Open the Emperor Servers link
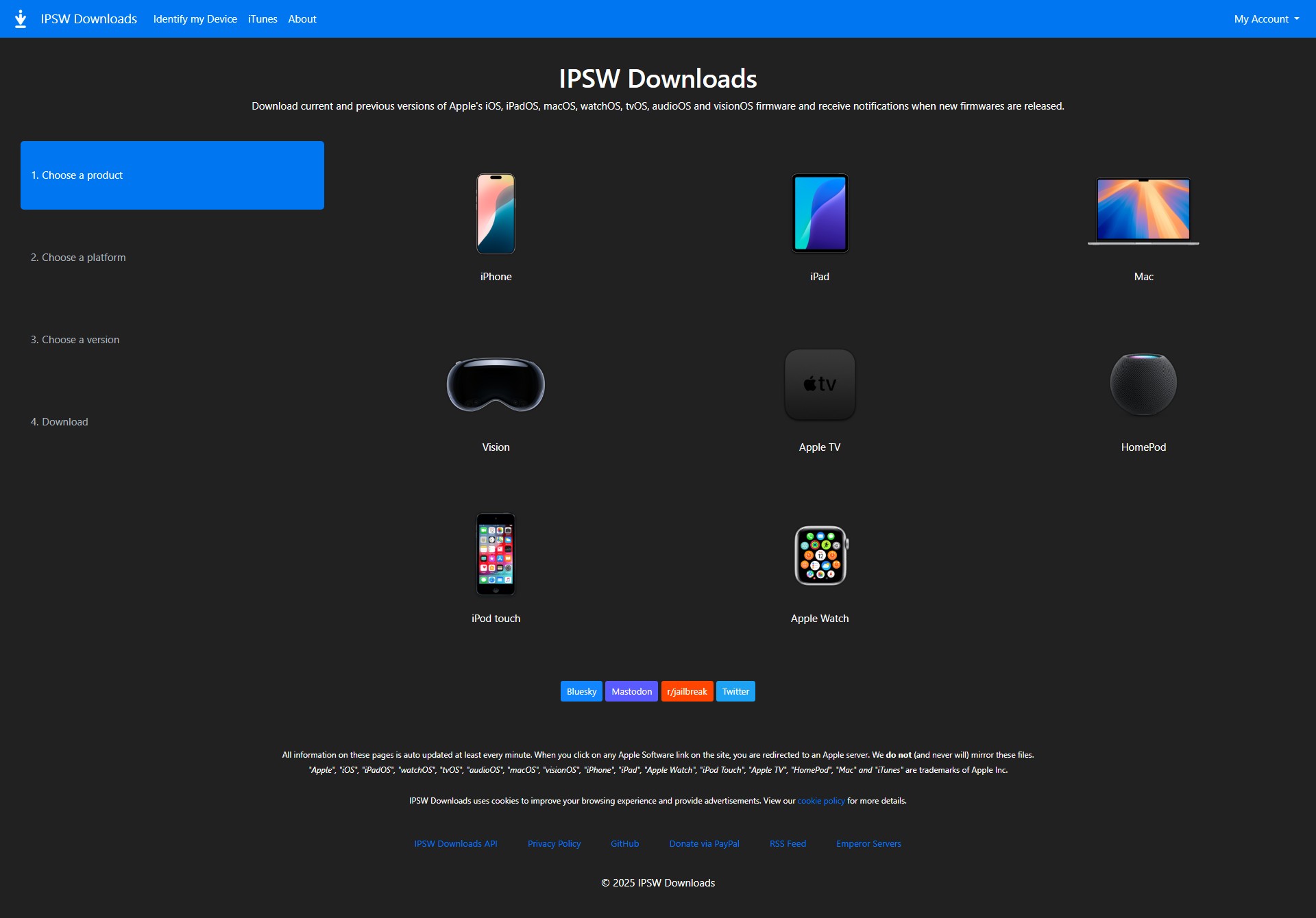 [868, 844]
